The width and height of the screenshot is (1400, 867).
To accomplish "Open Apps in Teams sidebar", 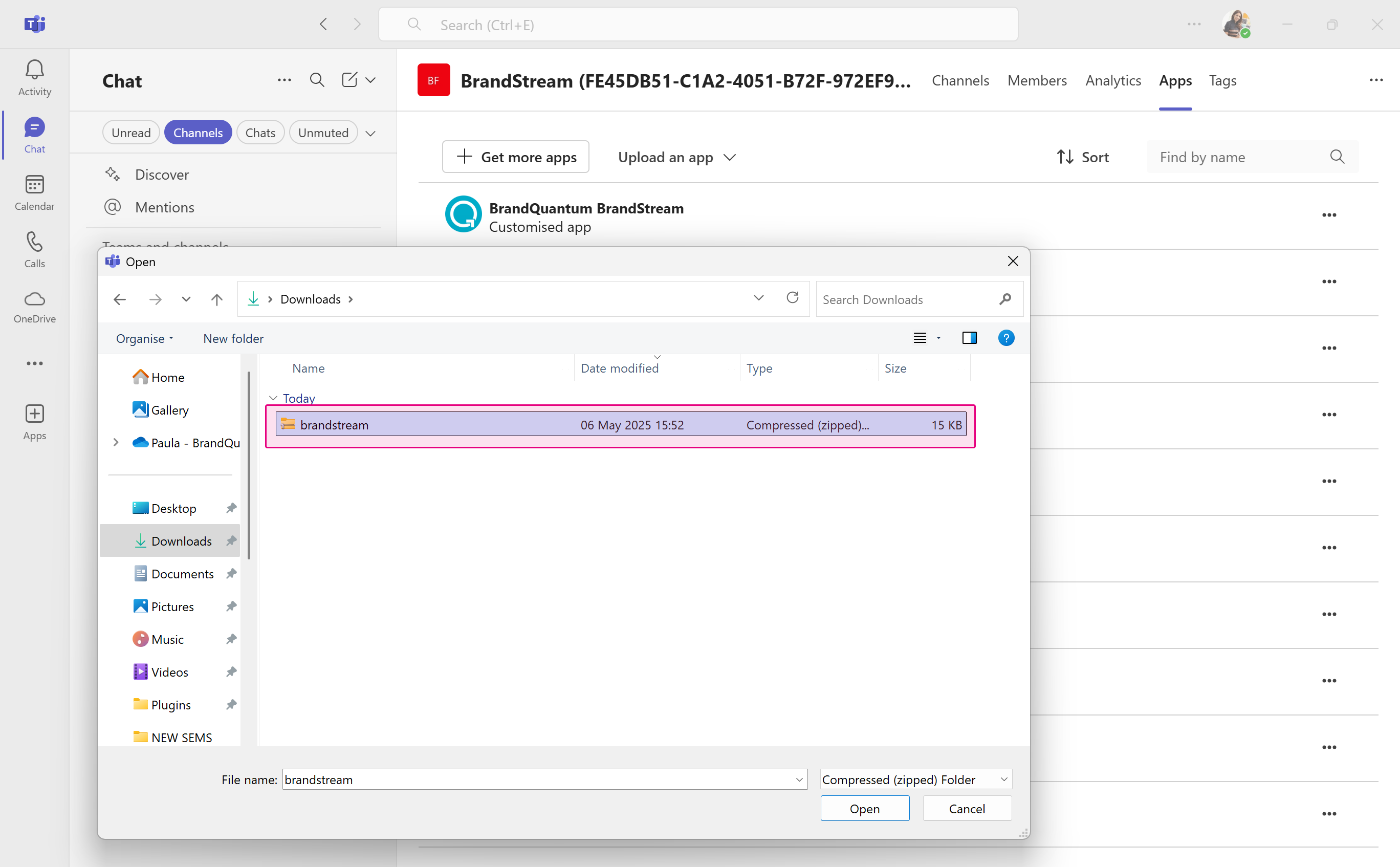I will (34, 422).
